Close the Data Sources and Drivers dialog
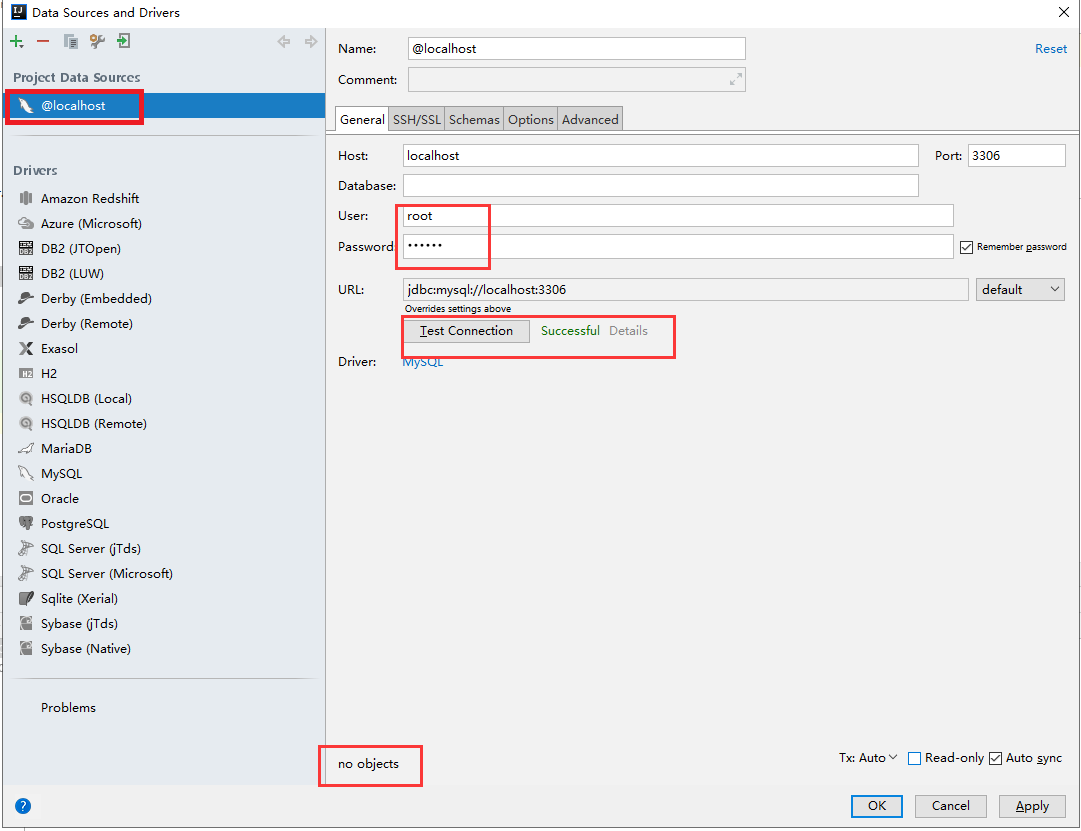This screenshot has height=831, width=1081. (1064, 12)
